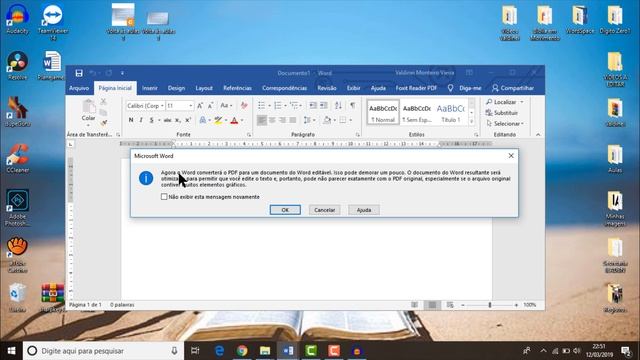Open the Fonte dialog launcher
The image size is (640, 360).
tap(249, 134)
